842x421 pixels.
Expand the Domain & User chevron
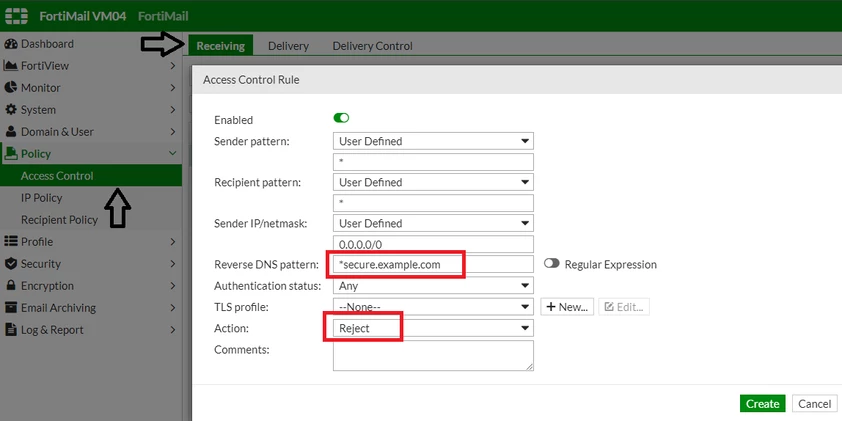click(172, 132)
